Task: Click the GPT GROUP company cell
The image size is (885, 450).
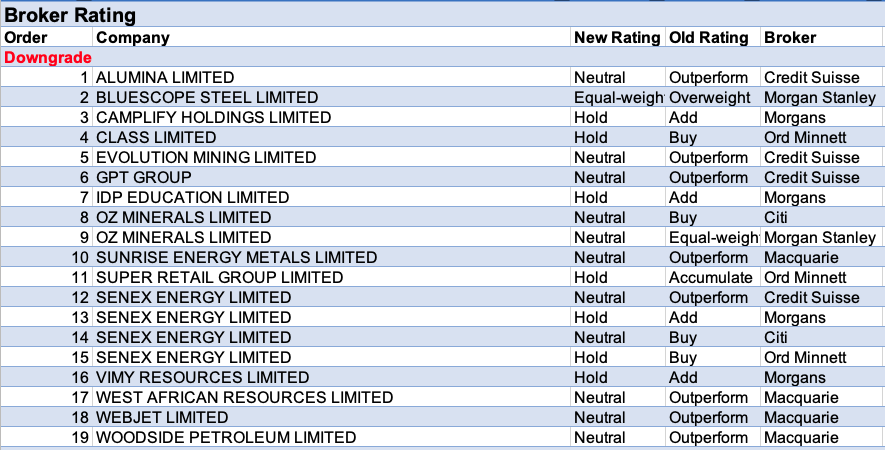Action: point(143,177)
